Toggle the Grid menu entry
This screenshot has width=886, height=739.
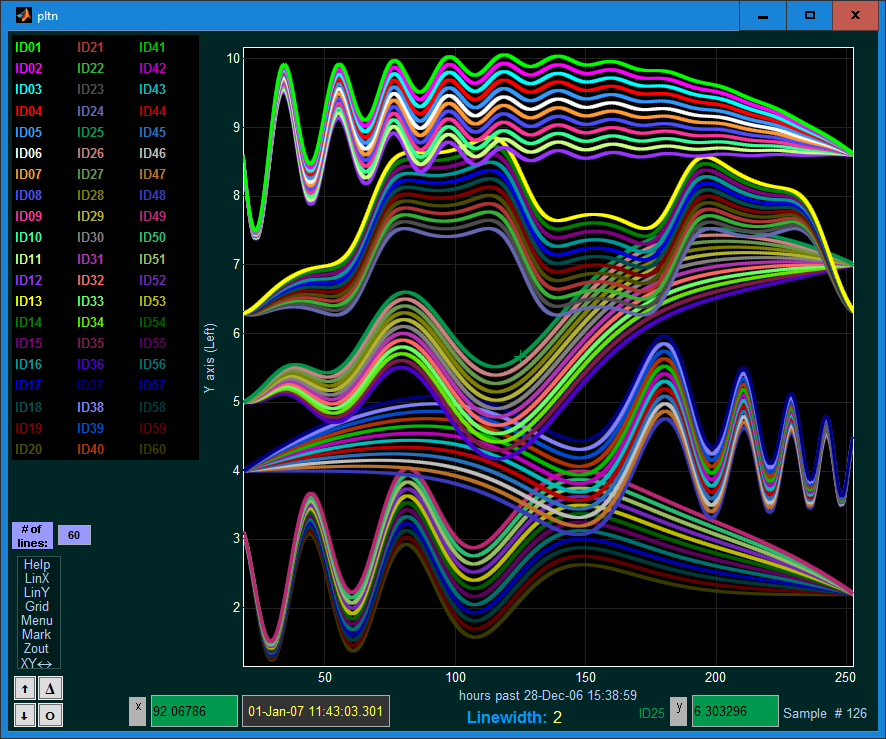point(37,606)
